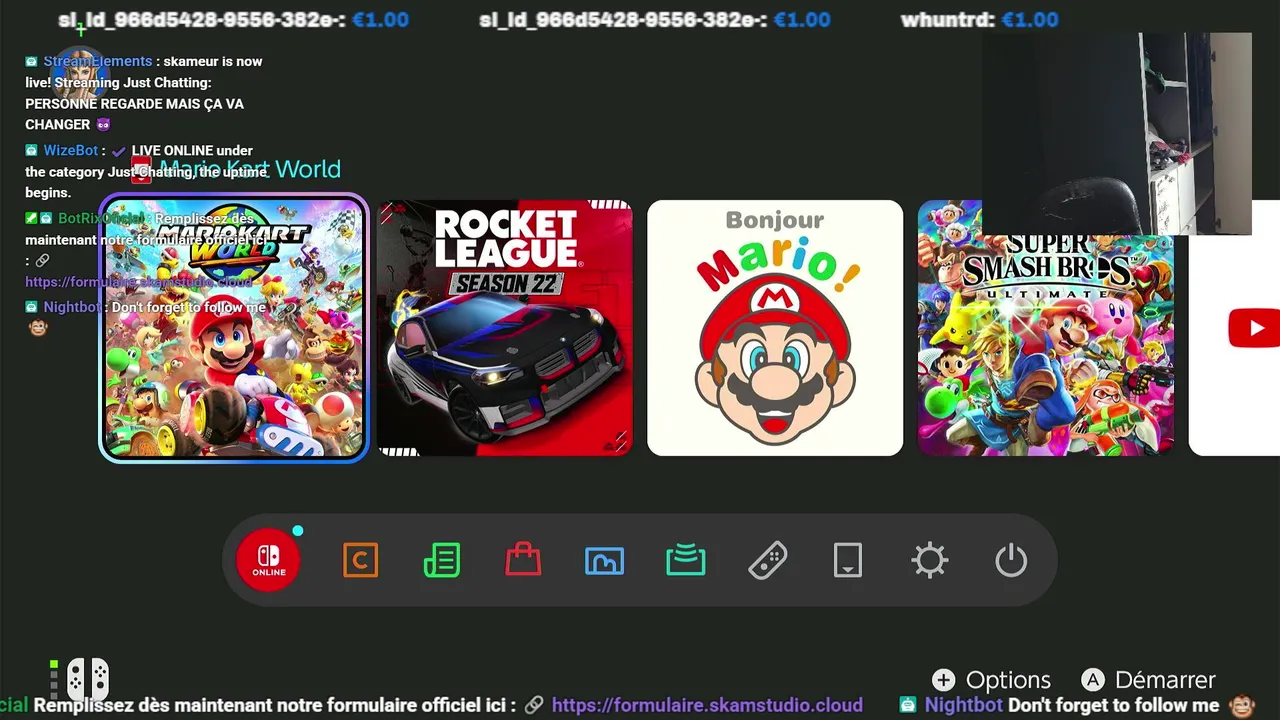Open the Virtual Game Cards icon
The image size is (1280, 720).
pyautogui.click(x=848, y=560)
